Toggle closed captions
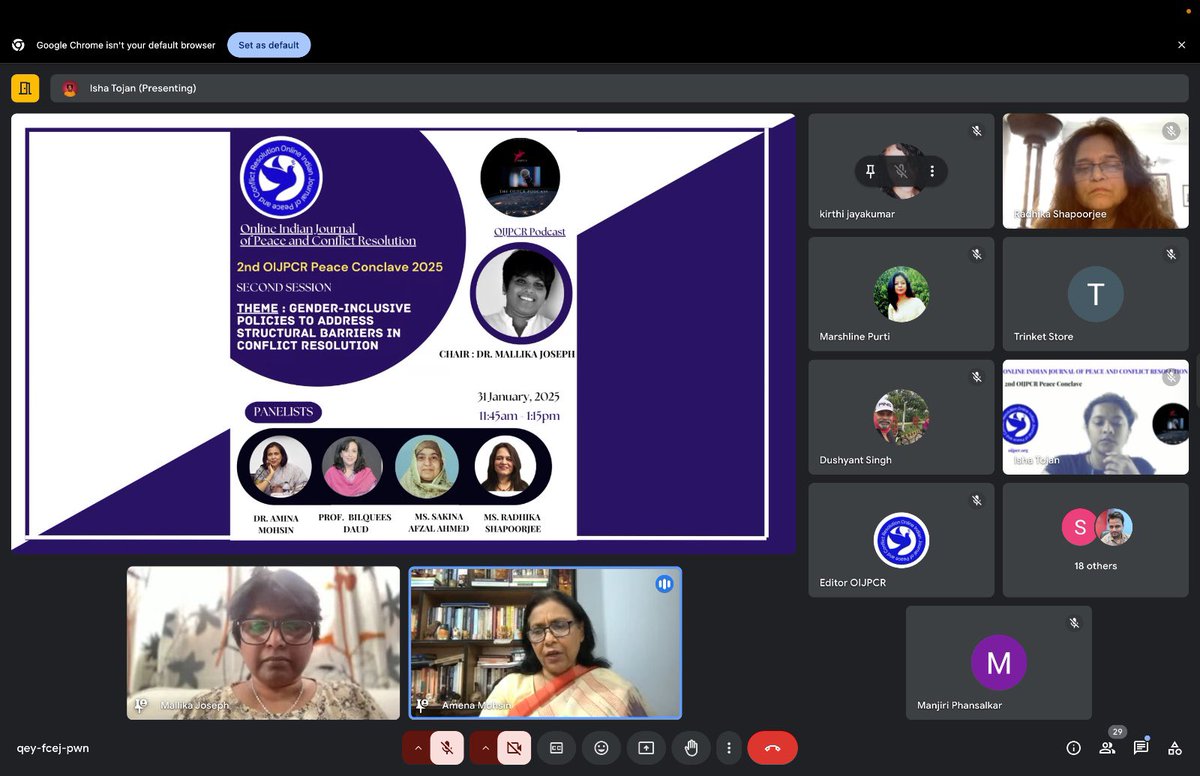The image size is (1200, 776). 556,748
